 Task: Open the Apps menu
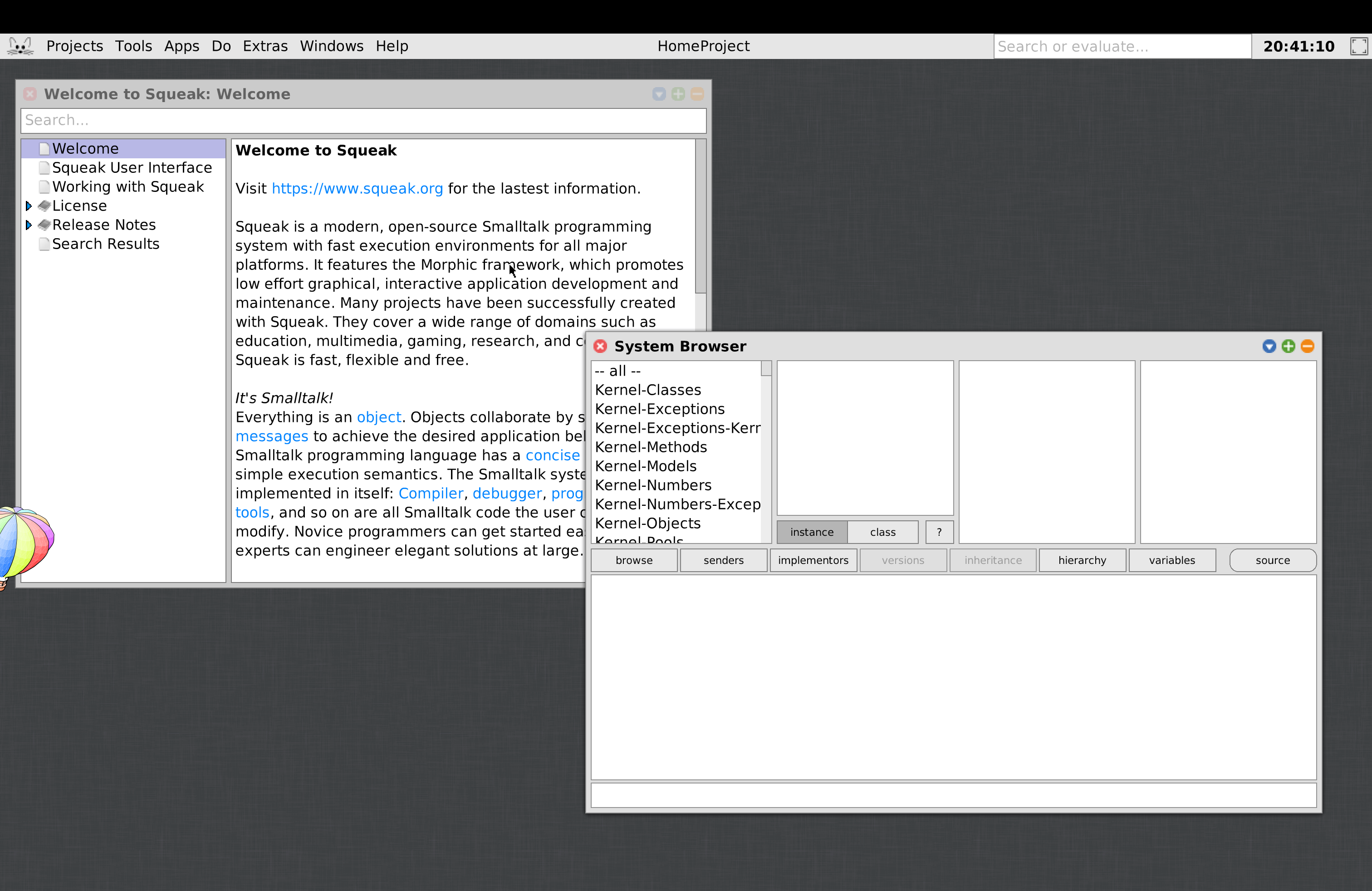(181, 46)
